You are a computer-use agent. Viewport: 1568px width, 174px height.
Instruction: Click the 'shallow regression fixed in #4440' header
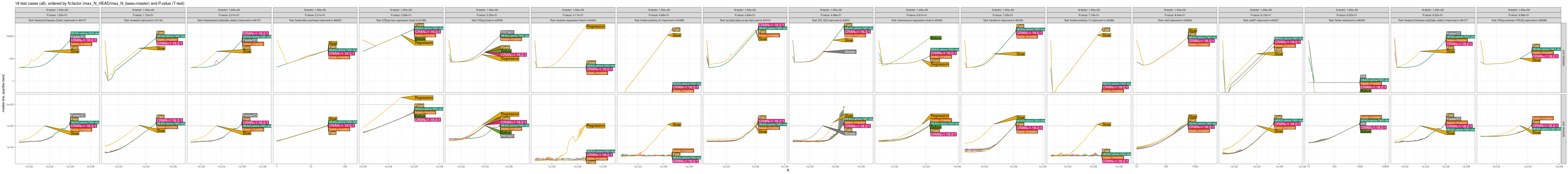(573, 20)
